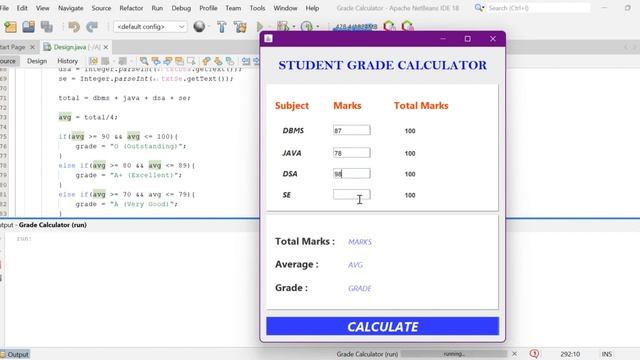640x360 pixels.
Task: Click the Find Next Occurrence editor icon
Action: tap(168, 61)
